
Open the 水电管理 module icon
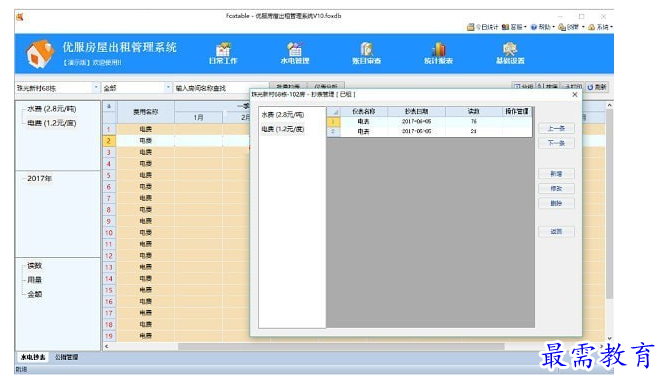[x=295, y=49]
